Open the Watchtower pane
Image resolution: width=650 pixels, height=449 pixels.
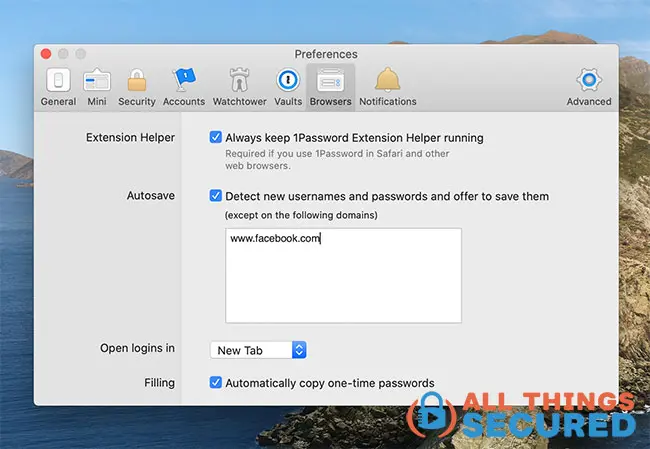(239, 87)
